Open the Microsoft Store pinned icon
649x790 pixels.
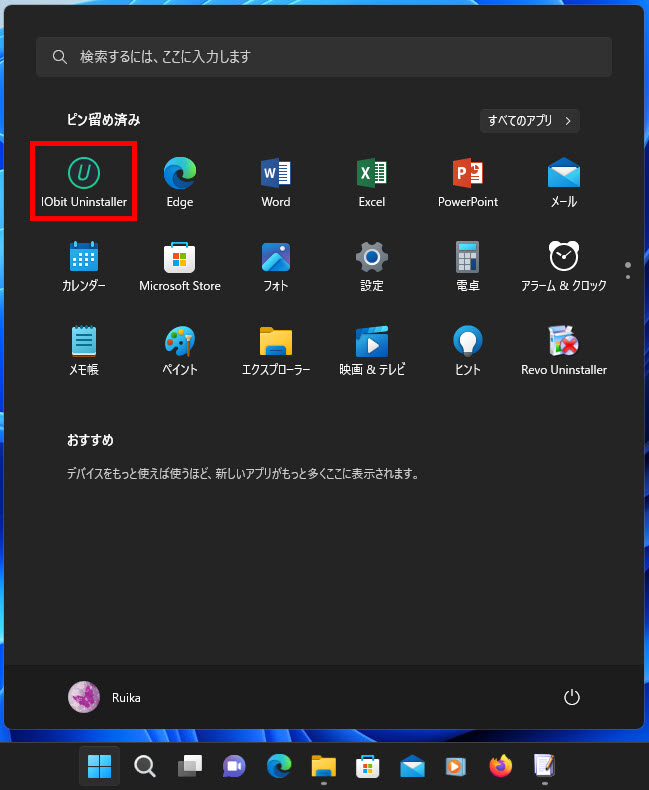pos(180,265)
